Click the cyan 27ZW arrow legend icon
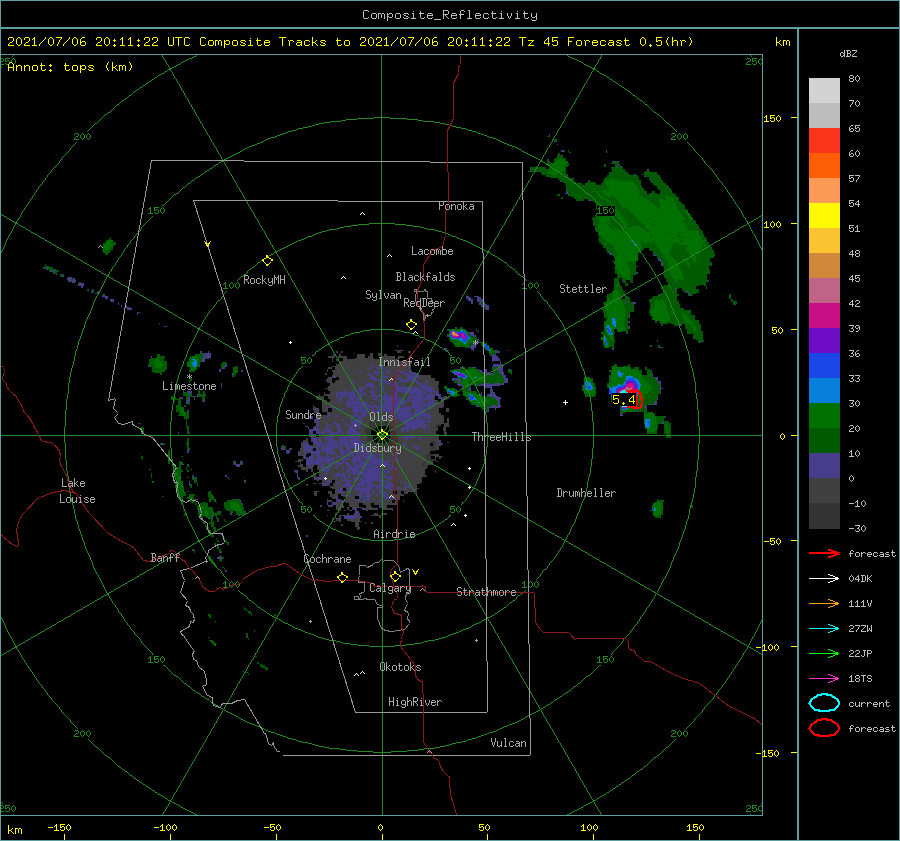Image resolution: width=900 pixels, height=841 pixels. coord(824,628)
